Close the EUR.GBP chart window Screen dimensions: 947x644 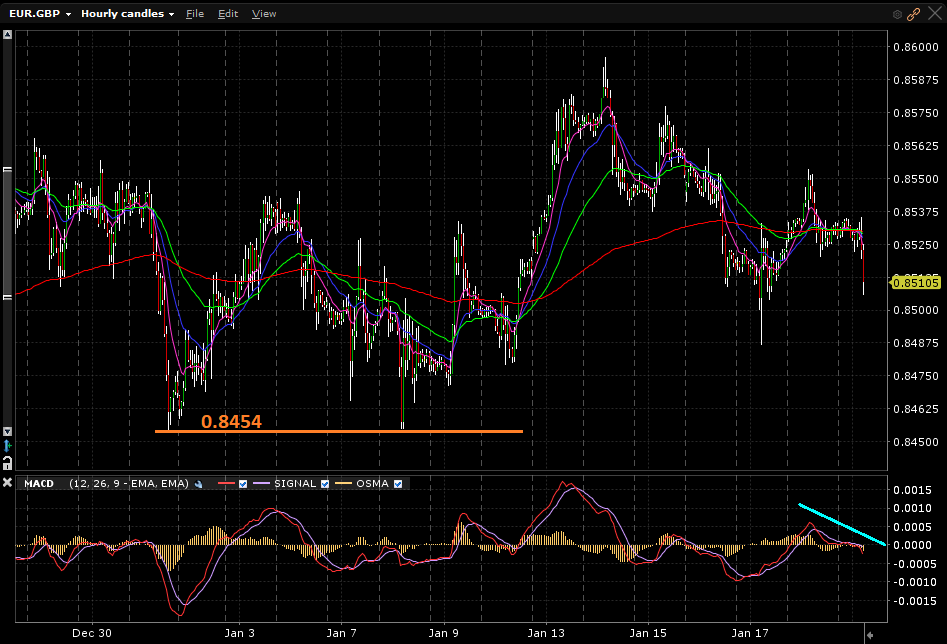tap(934, 13)
